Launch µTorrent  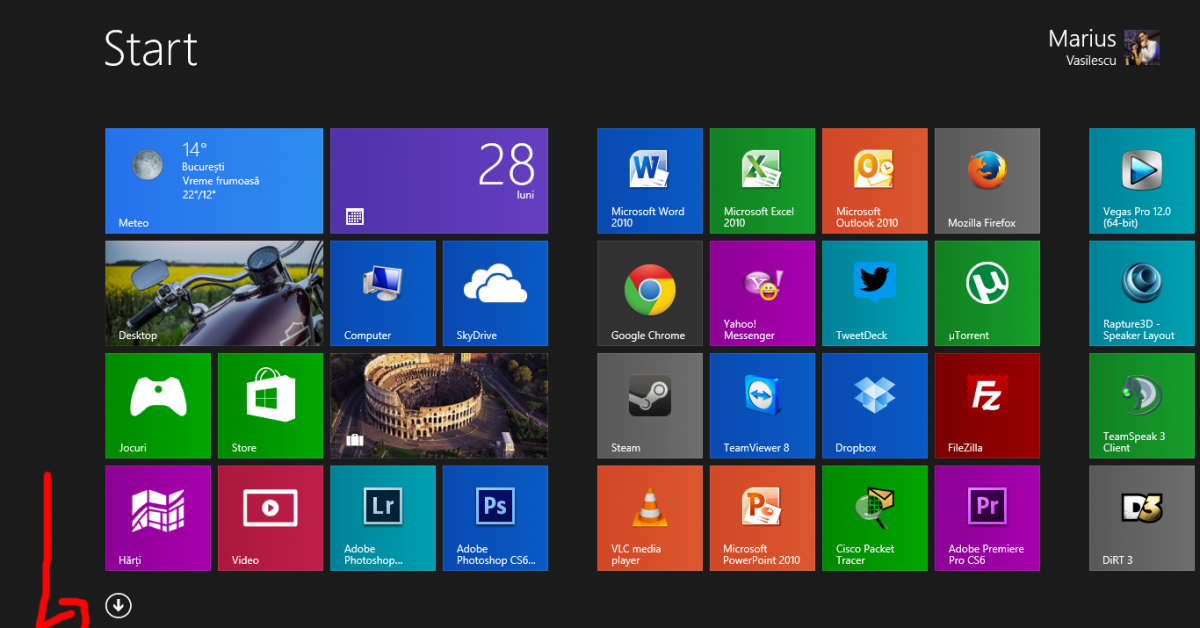point(987,293)
